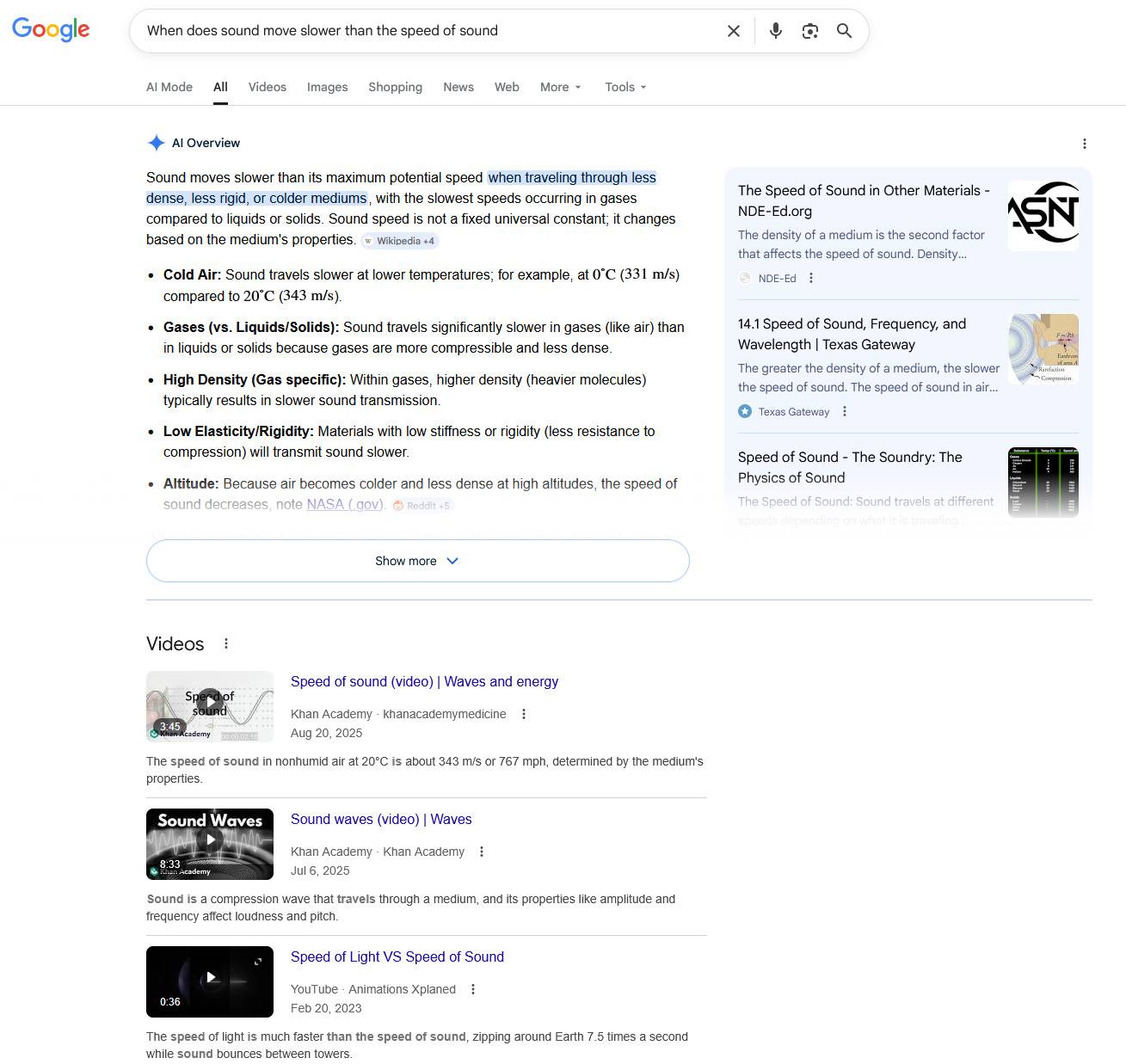Open options for Sound waves video result
Viewport: 1126px width, 1064px height.
pyautogui.click(x=482, y=852)
